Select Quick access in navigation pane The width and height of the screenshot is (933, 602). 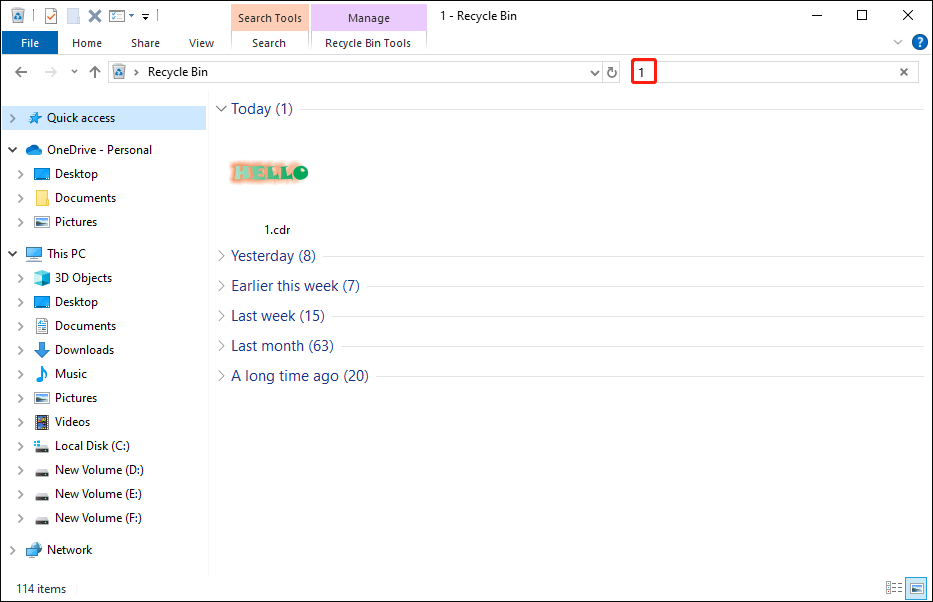coord(81,118)
